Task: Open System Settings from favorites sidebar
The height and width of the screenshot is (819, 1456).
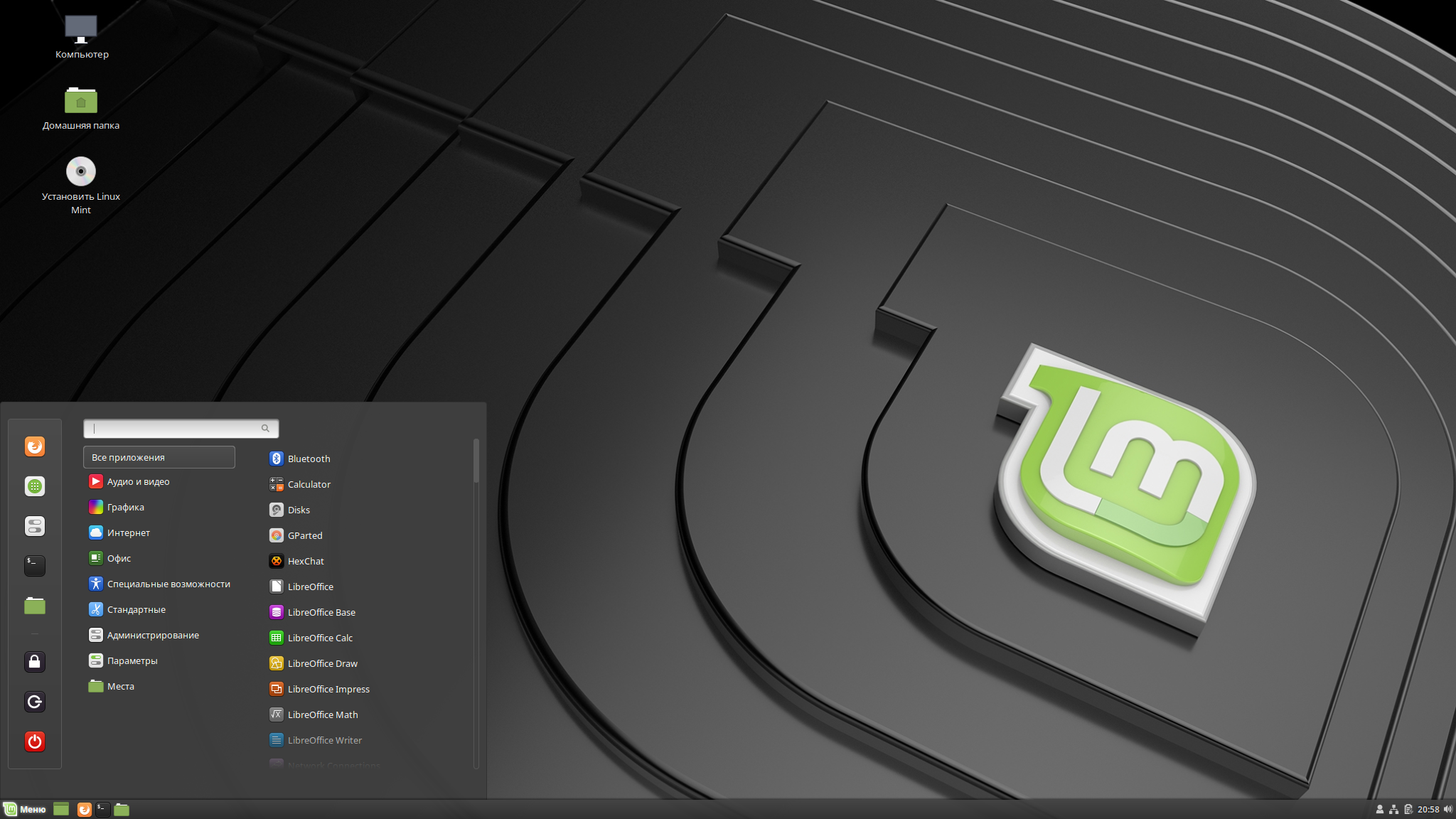Action: pyautogui.click(x=35, y=526)
